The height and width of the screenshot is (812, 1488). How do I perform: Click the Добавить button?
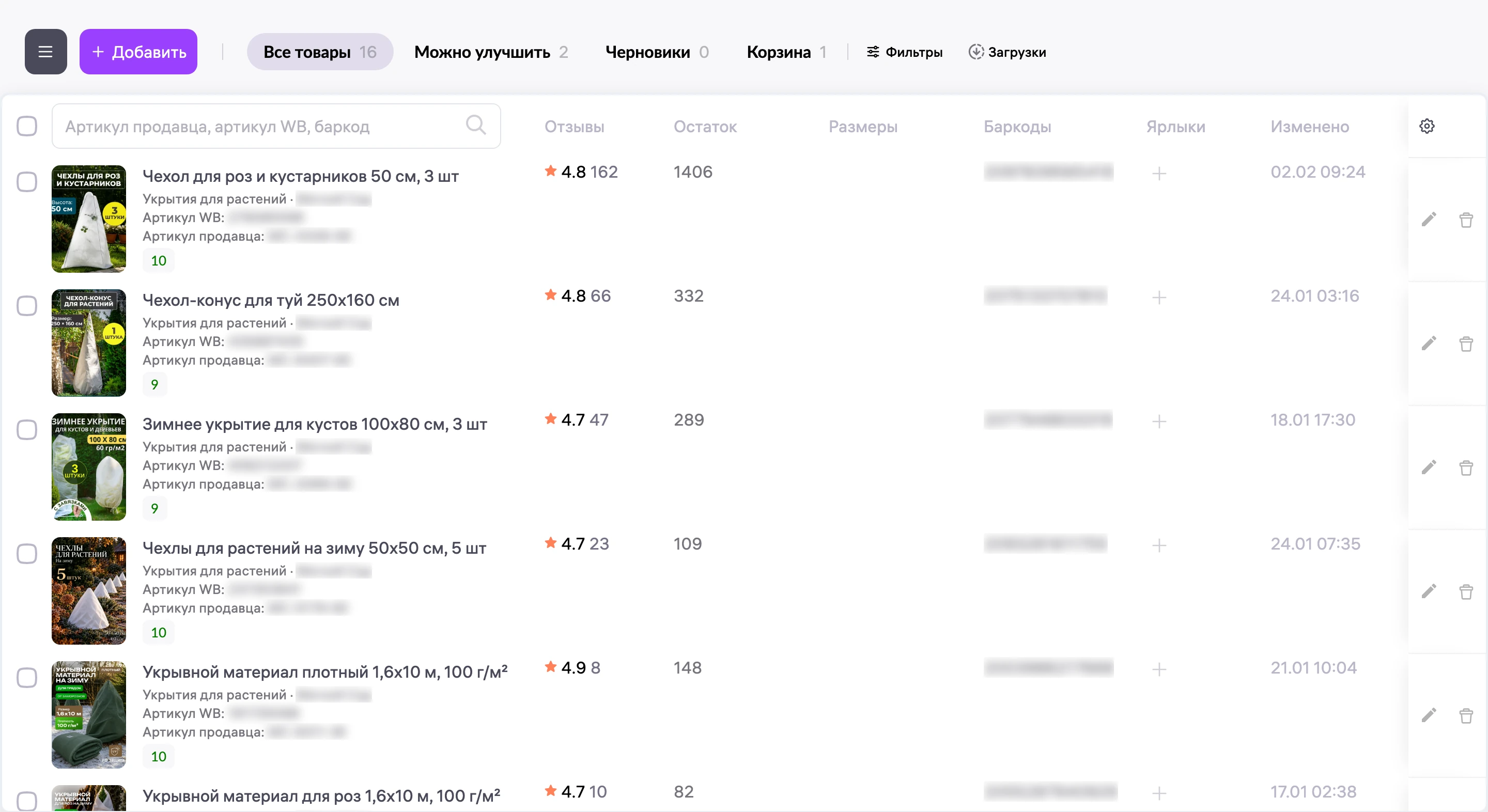click(x=138, y=52)
